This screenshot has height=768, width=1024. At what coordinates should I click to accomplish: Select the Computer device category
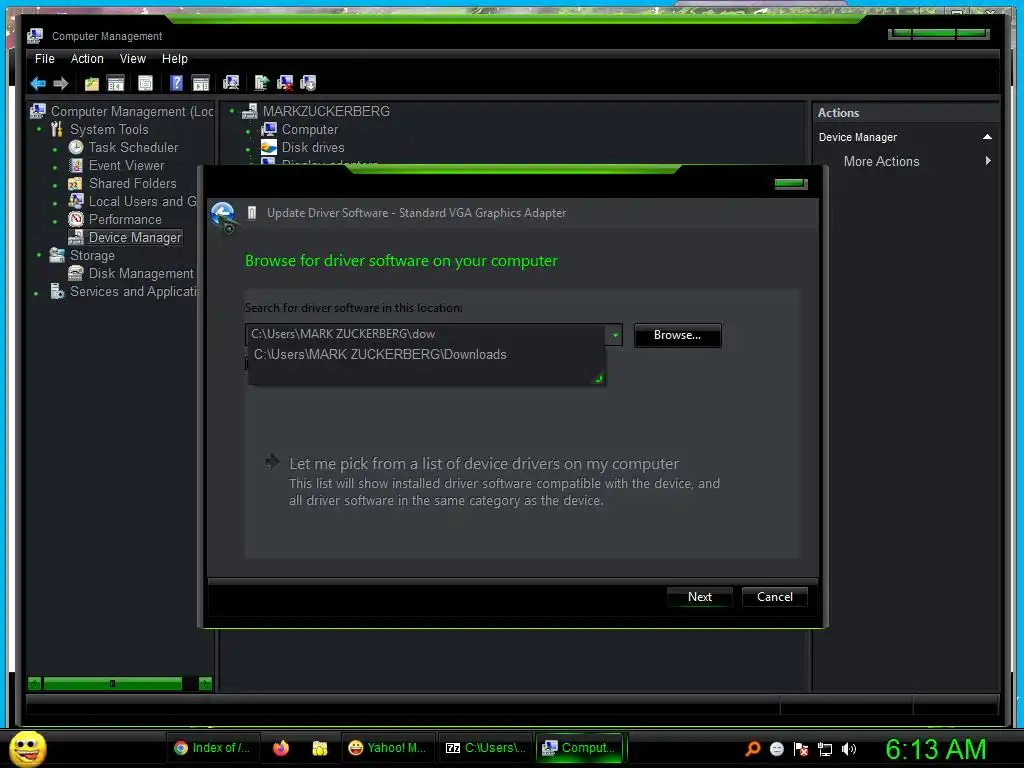click(310, 129)
